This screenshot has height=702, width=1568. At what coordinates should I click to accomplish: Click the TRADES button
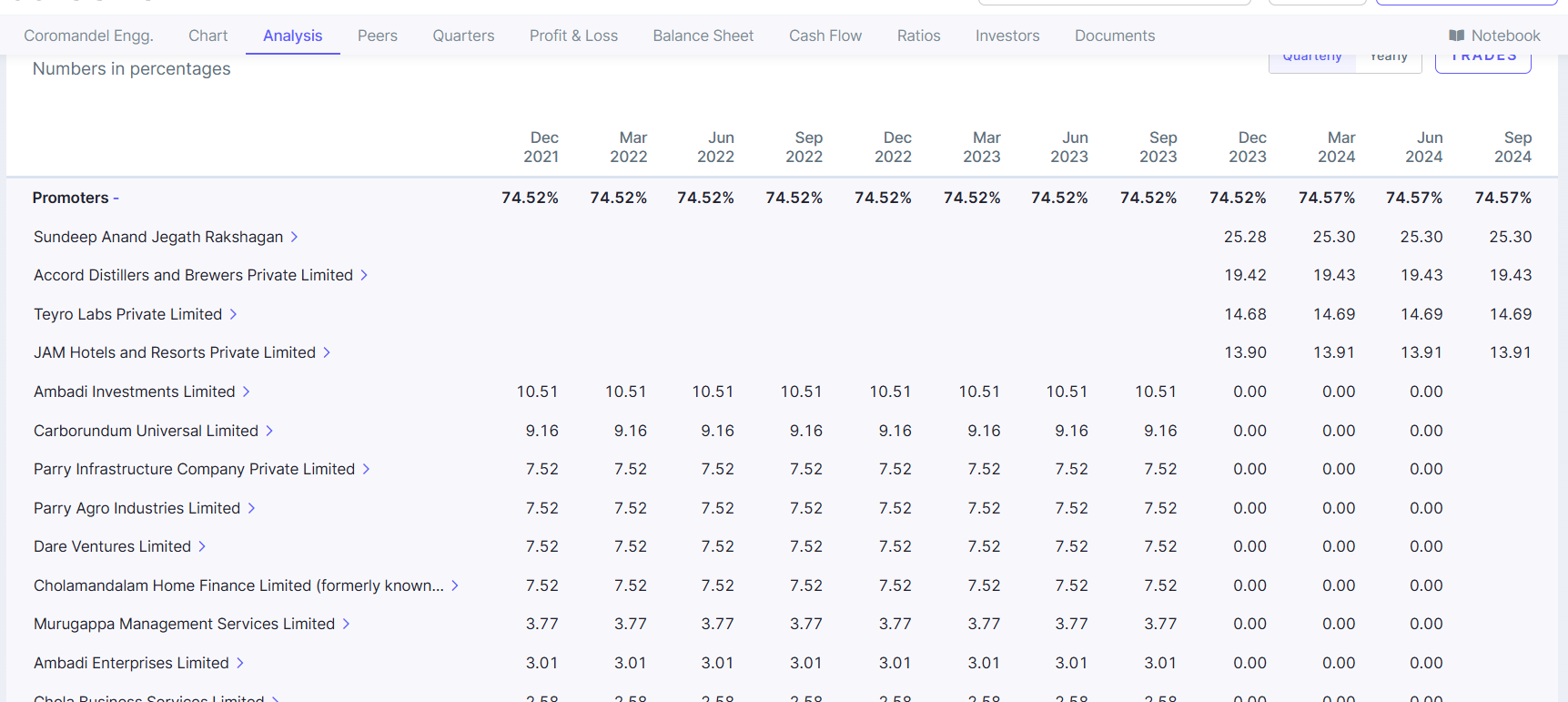click(x=1483, y=60)
